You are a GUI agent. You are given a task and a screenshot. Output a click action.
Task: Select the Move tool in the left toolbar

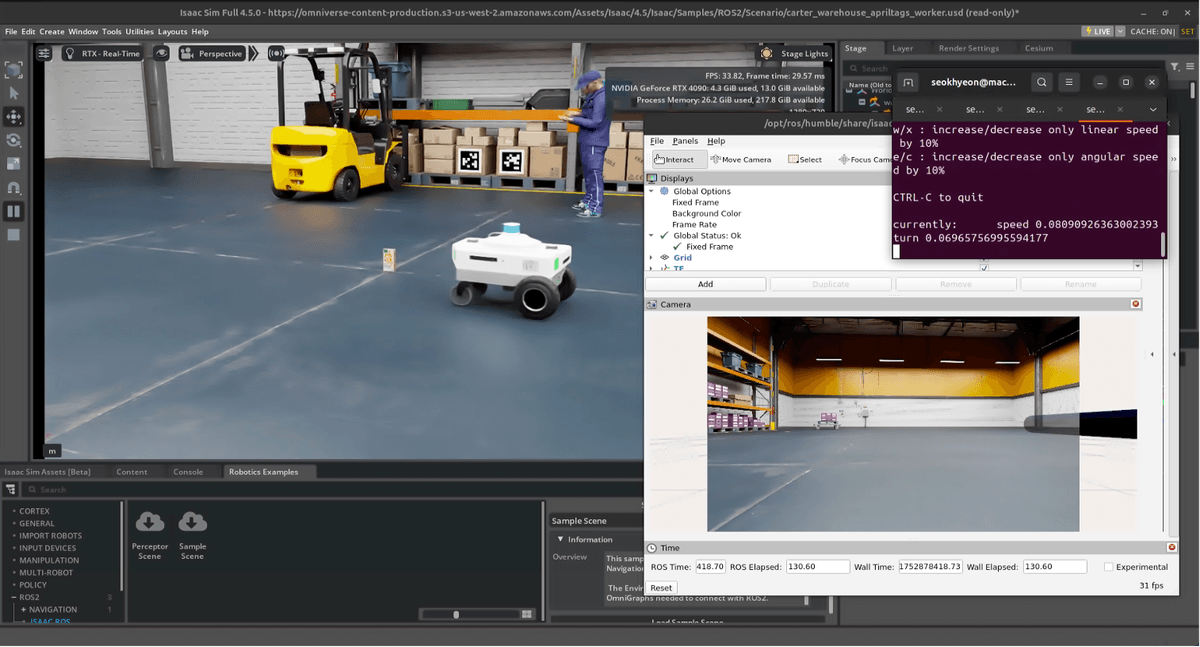pyautogui.click(x=14, y=117)
